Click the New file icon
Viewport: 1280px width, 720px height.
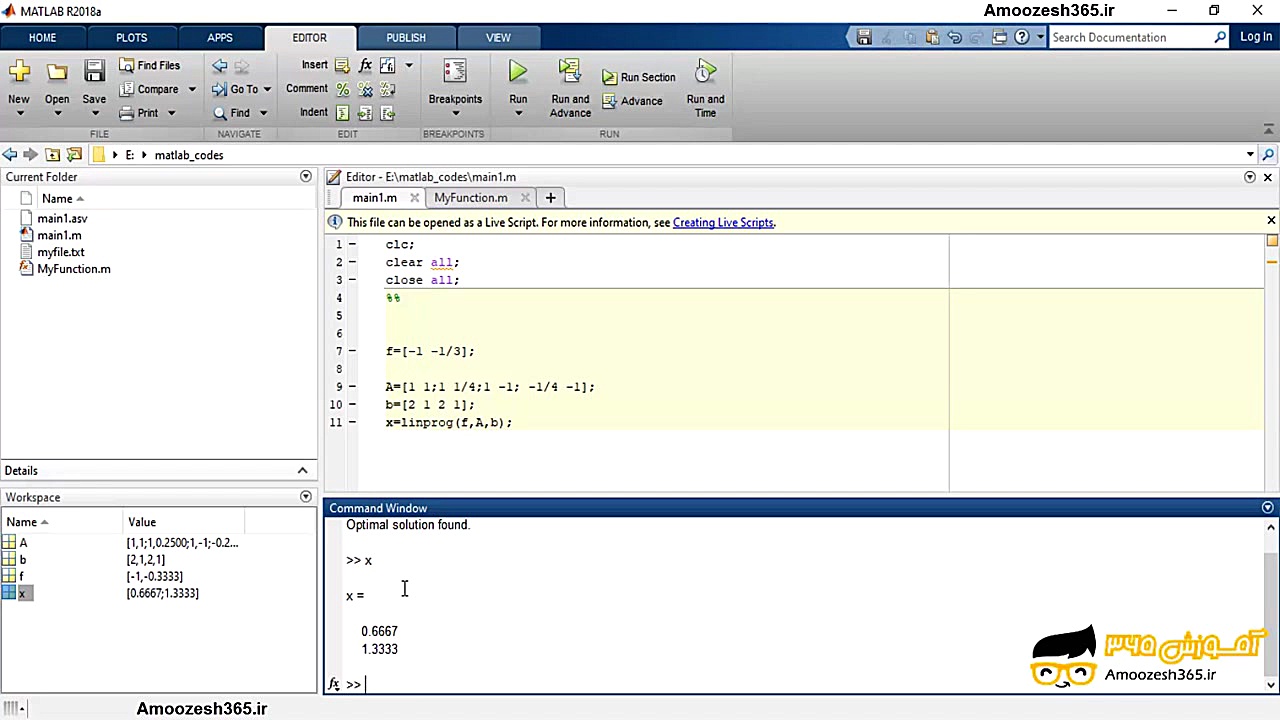19,72
